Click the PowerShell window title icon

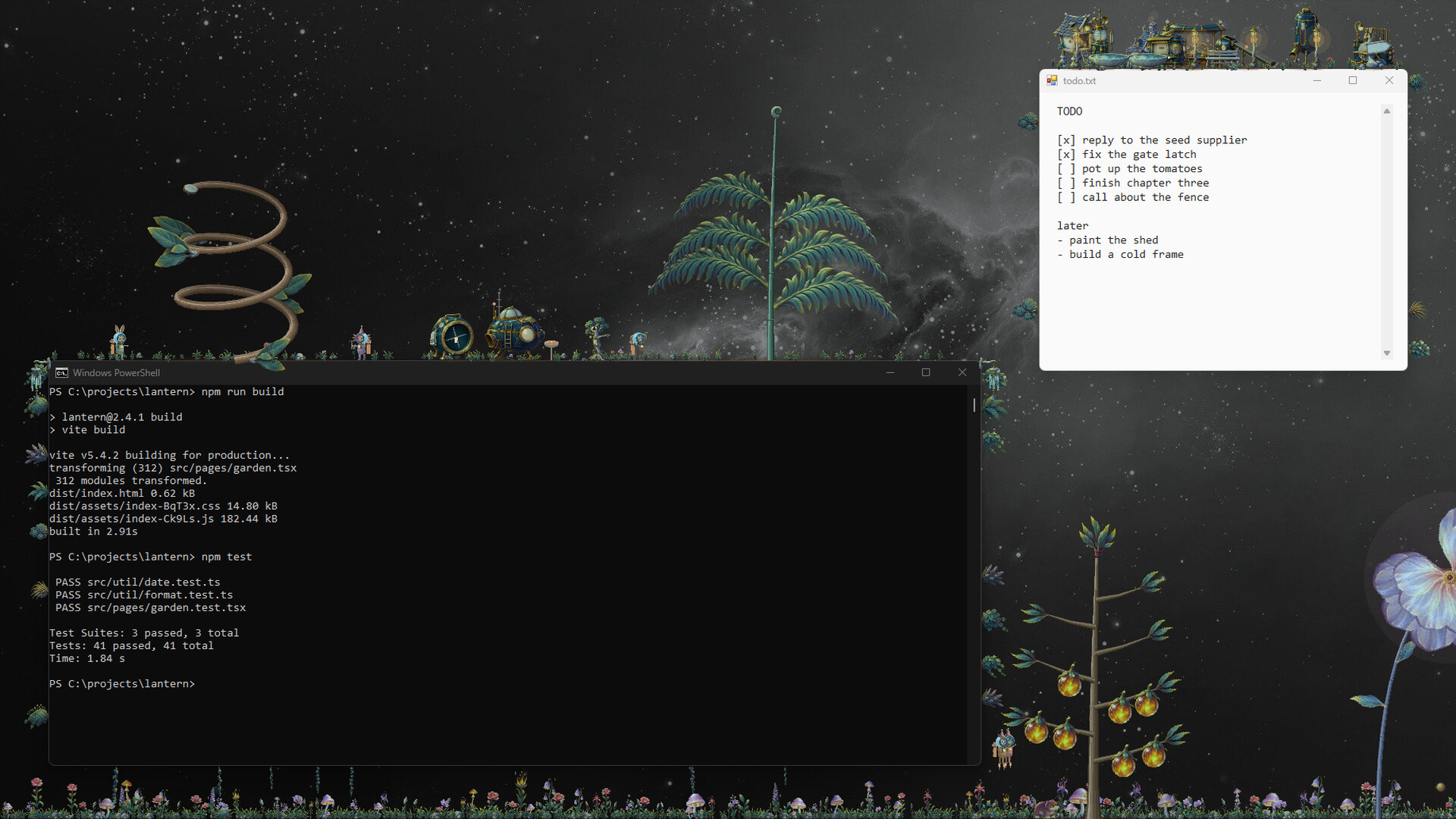coord(61,372)
